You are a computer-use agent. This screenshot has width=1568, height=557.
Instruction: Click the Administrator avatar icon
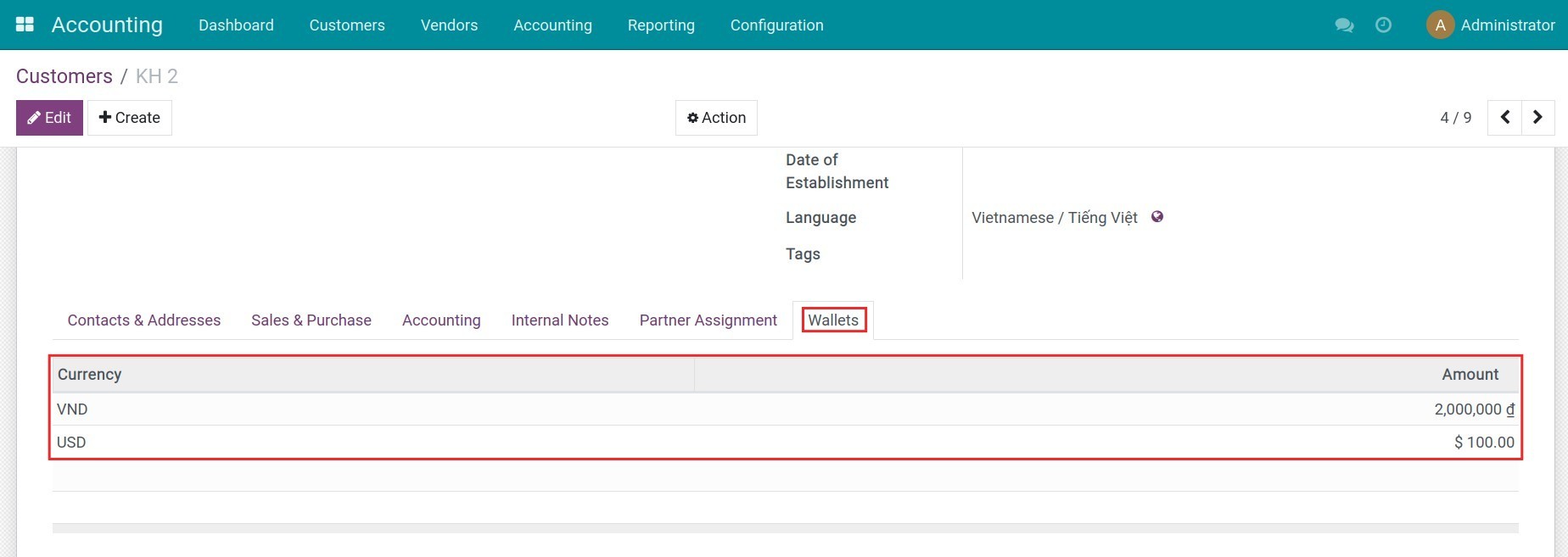coord(1440,25)
